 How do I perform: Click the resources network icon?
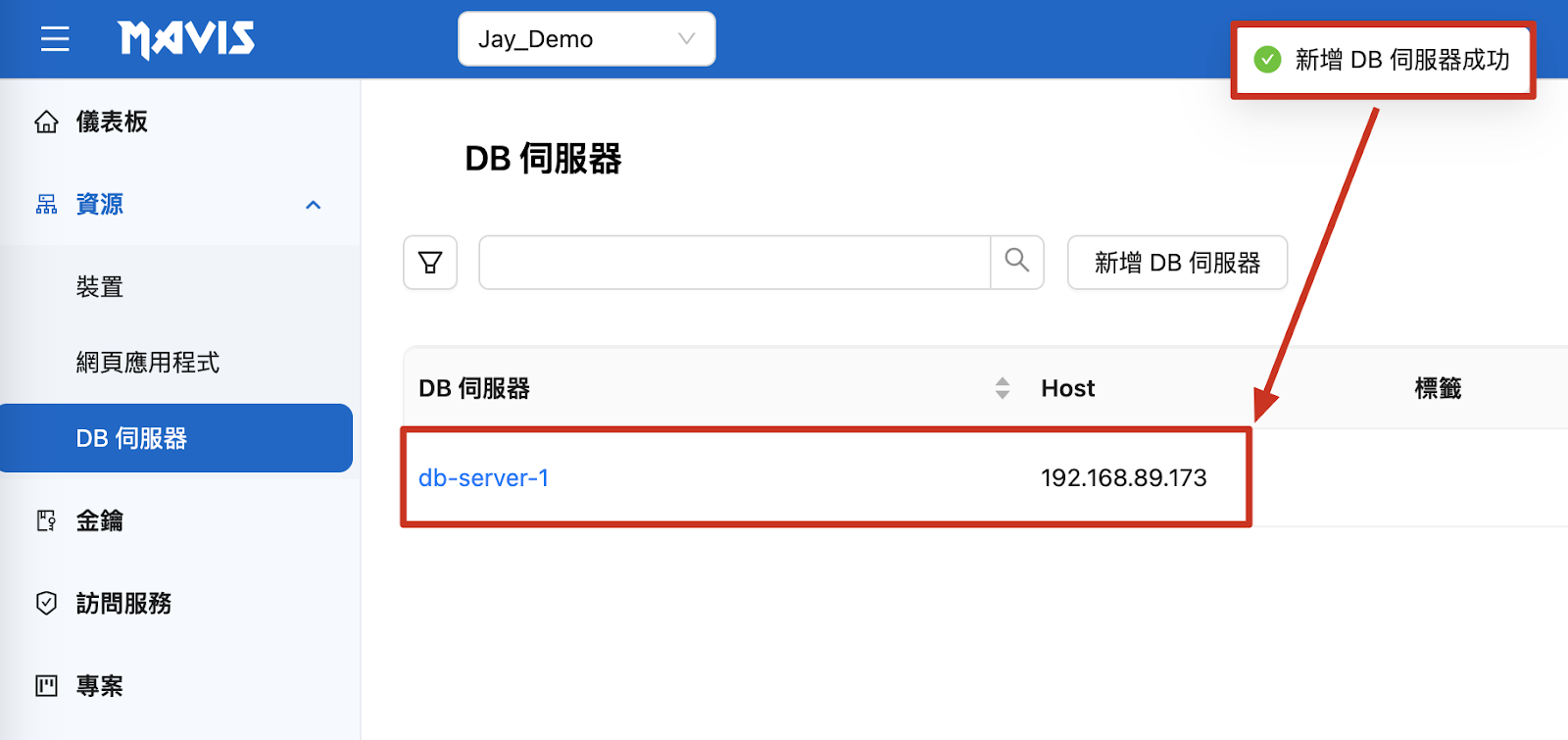coord(46,205)
